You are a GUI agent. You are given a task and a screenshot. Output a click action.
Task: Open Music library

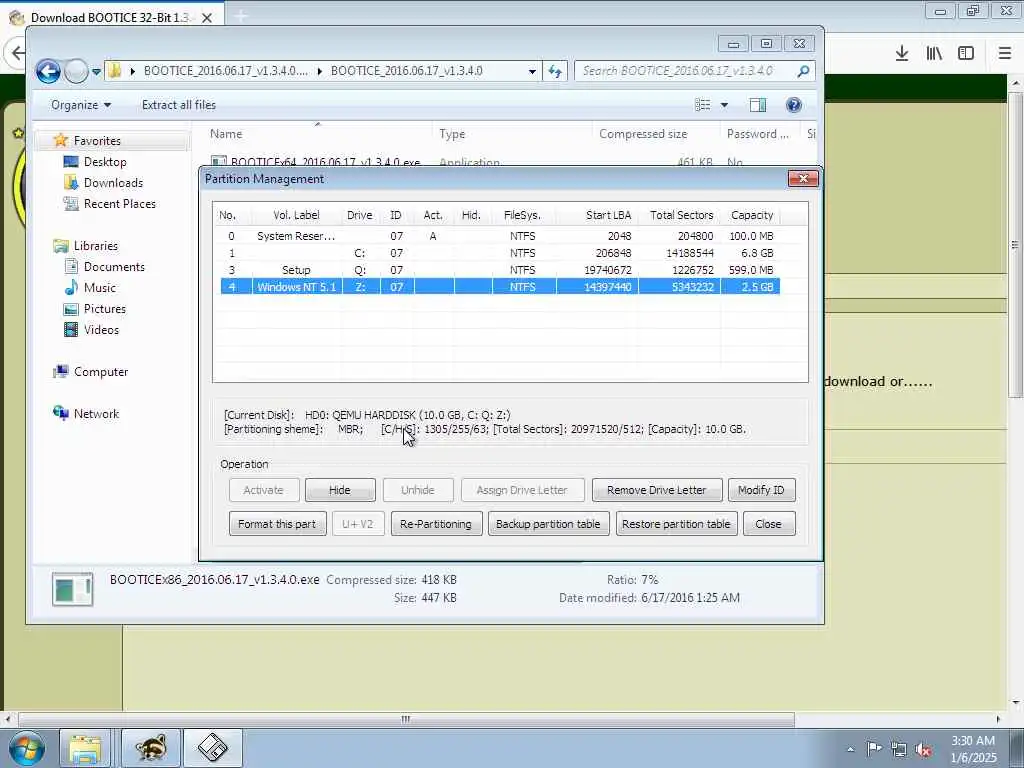[99, 287]
